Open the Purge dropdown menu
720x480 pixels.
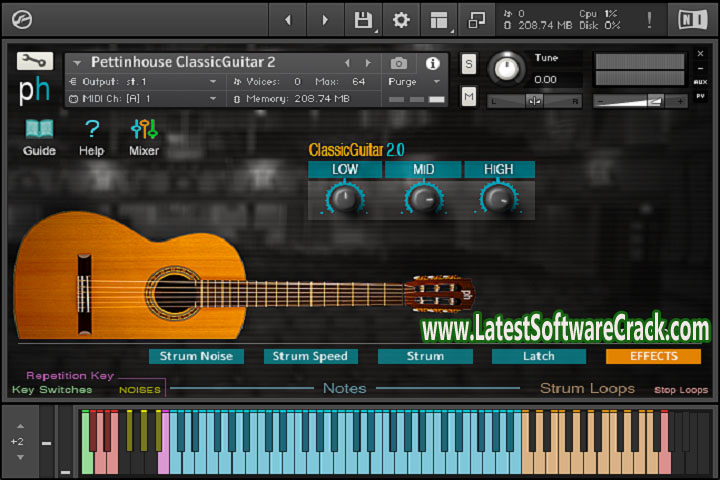coord(415,81)
